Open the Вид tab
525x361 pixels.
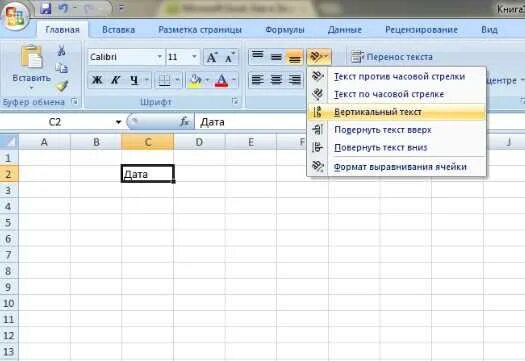pos(489,30)
